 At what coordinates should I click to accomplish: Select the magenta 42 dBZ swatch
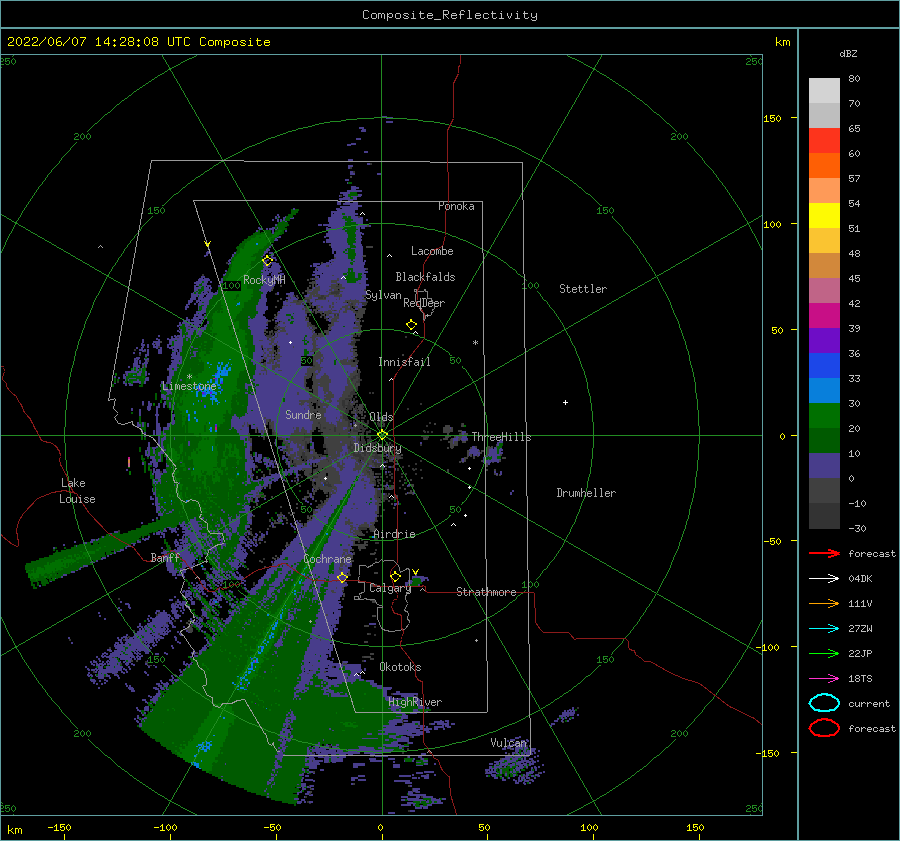(824, 315)
